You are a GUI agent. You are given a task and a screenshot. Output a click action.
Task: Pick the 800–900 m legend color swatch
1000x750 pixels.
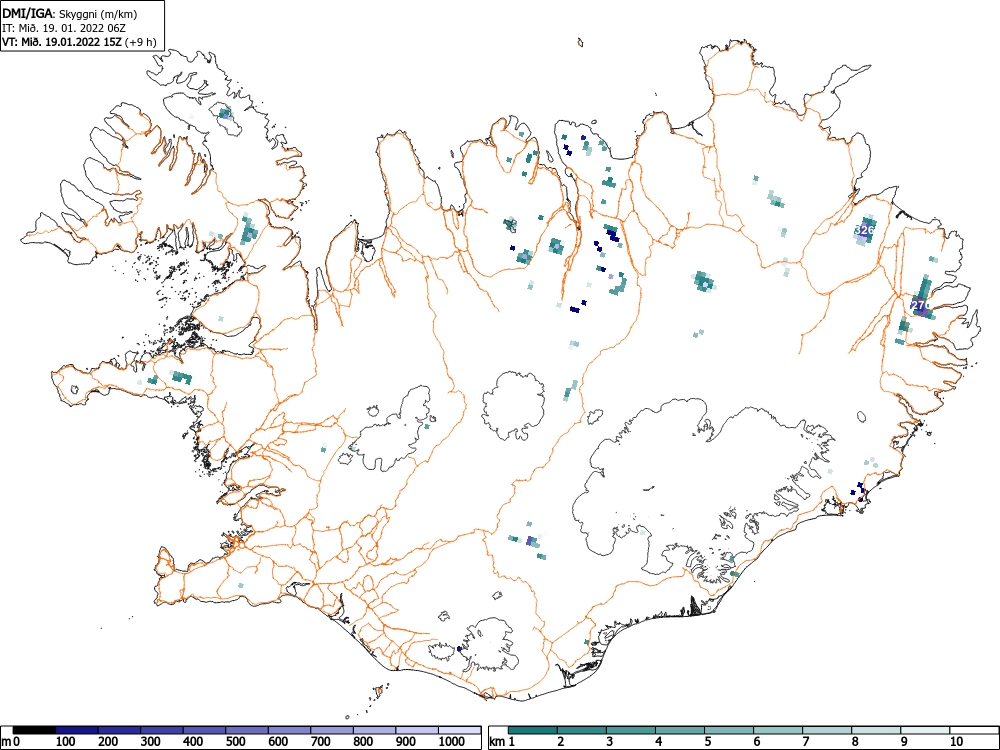pyautogui.click(x=374, y=730)
